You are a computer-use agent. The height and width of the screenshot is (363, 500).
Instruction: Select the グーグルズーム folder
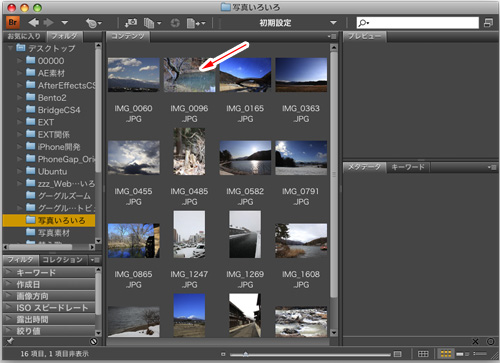pyautogui.click(x=58, y=196)
